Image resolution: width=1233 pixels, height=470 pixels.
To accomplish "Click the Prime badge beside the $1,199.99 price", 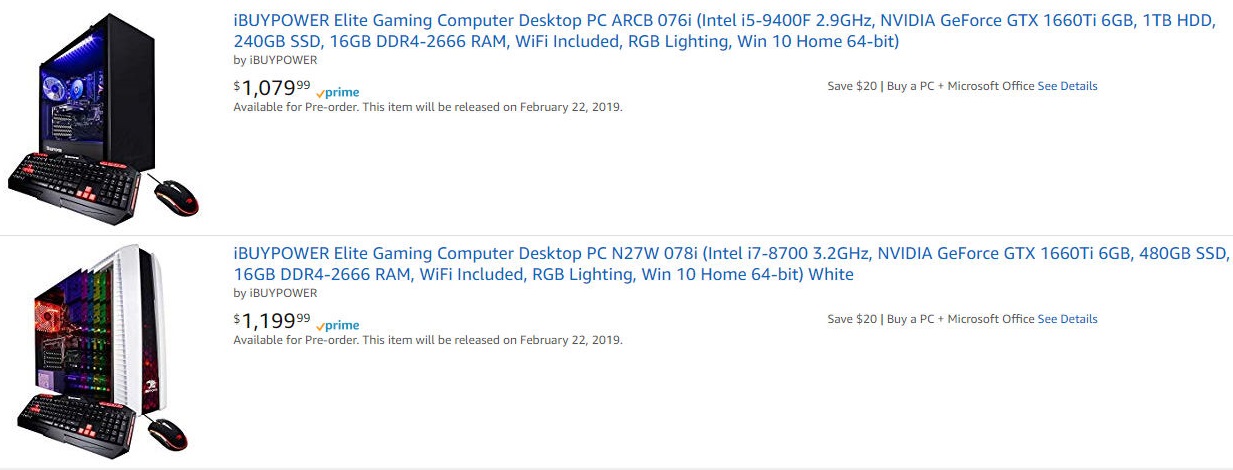I will tap(338, 325).
